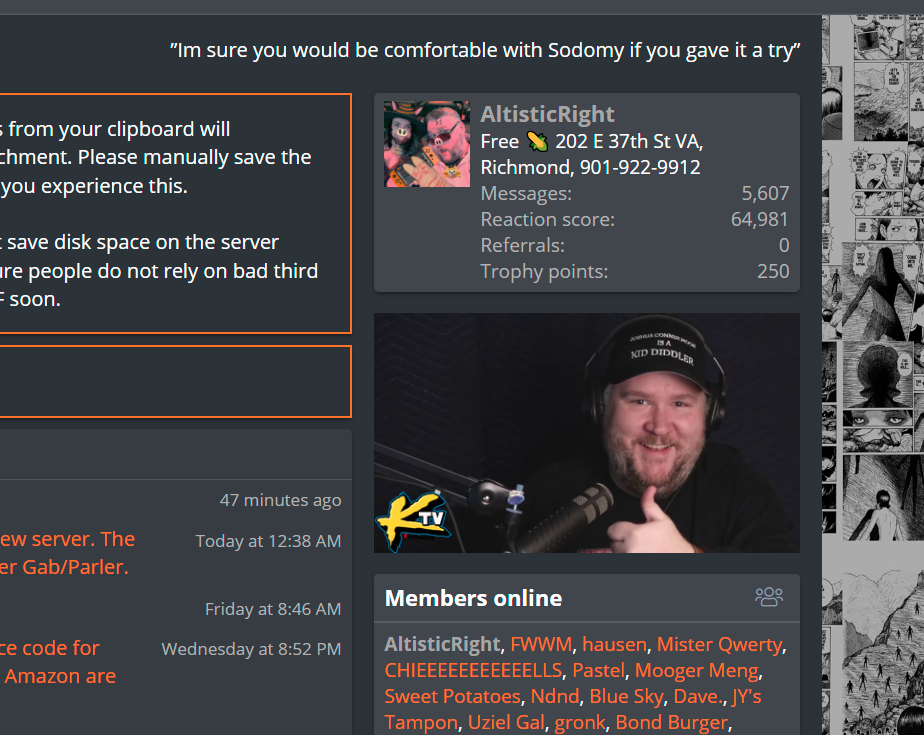Click the Today at 12:38 AM timestamp
The height and width of the screenshot is (735, 924).
(x=268, y=541)
